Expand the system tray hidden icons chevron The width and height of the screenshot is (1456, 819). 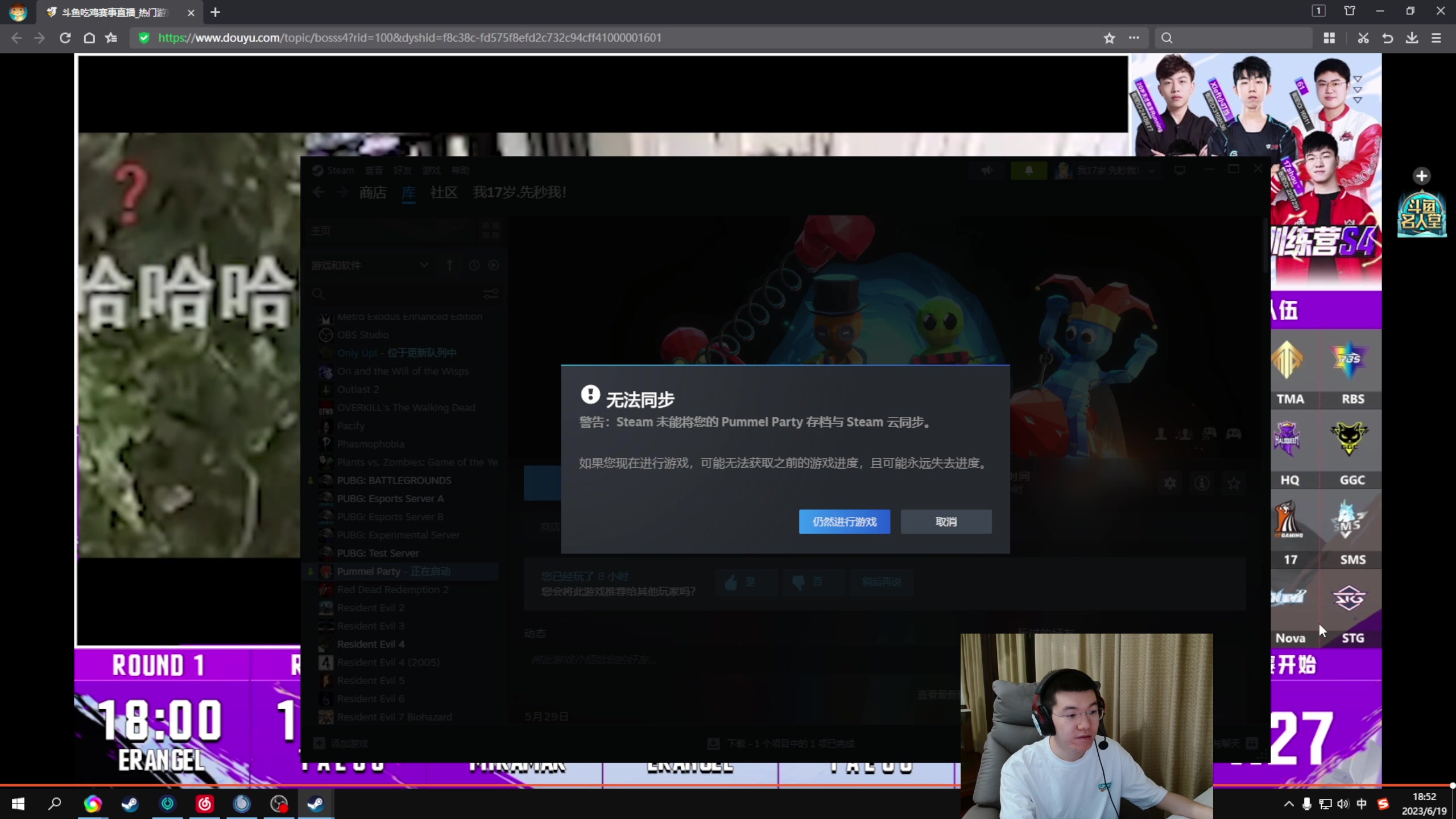click(x=1289, y=804)
